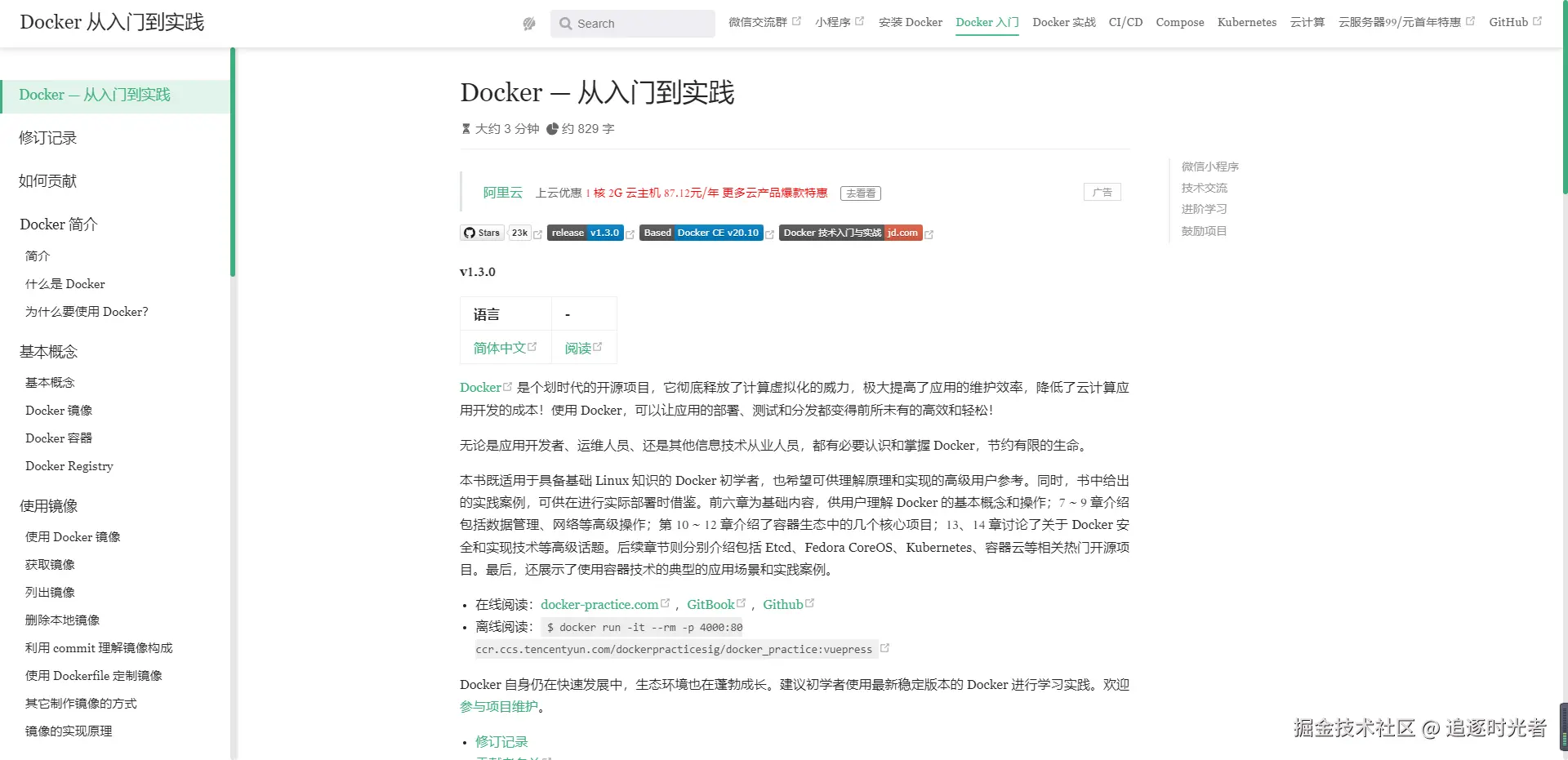Collapse the 基本概念 sidebar group heading
Viewport: 1568px width, 760px height.
pyautogui.click(x=48, y=352)
